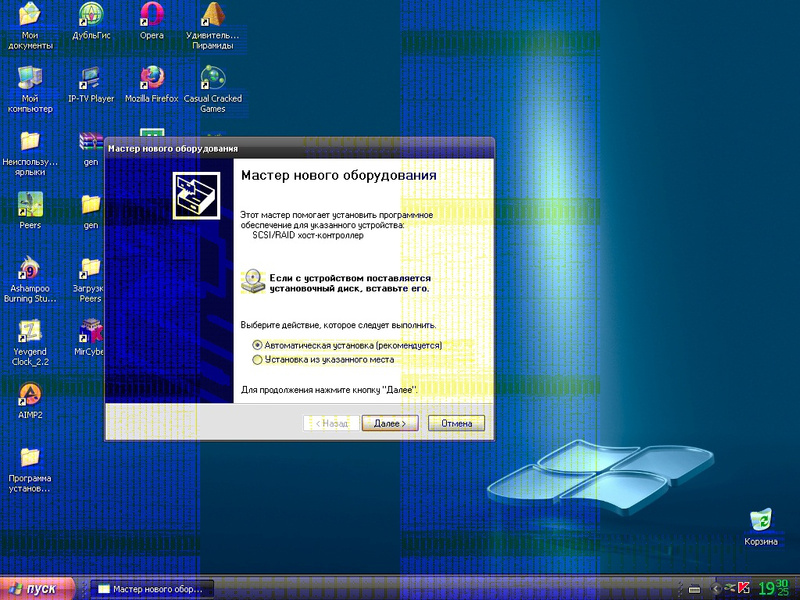This screenshot has height=600, width=800.
Task: Open the Мои документы desktop icon
Action: (30, 26)
